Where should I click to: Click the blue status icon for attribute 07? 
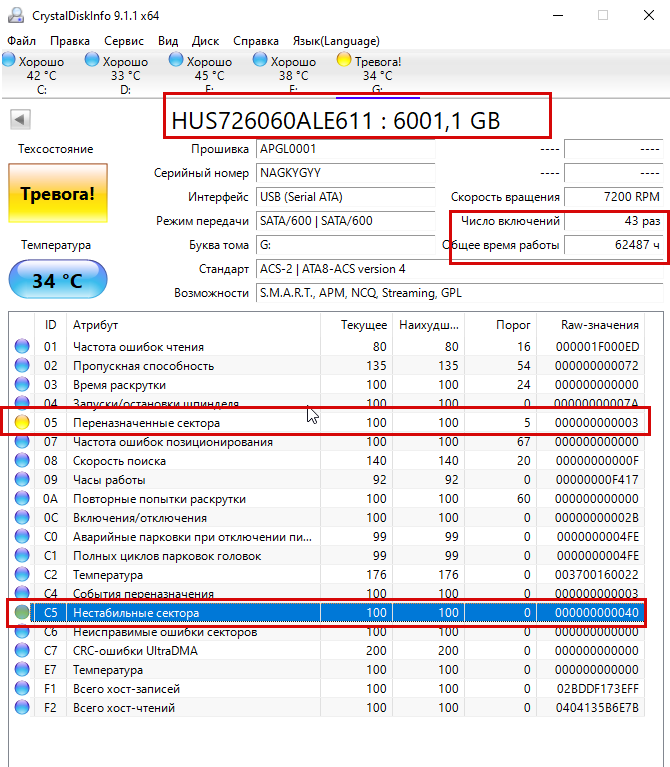point(22,441)
